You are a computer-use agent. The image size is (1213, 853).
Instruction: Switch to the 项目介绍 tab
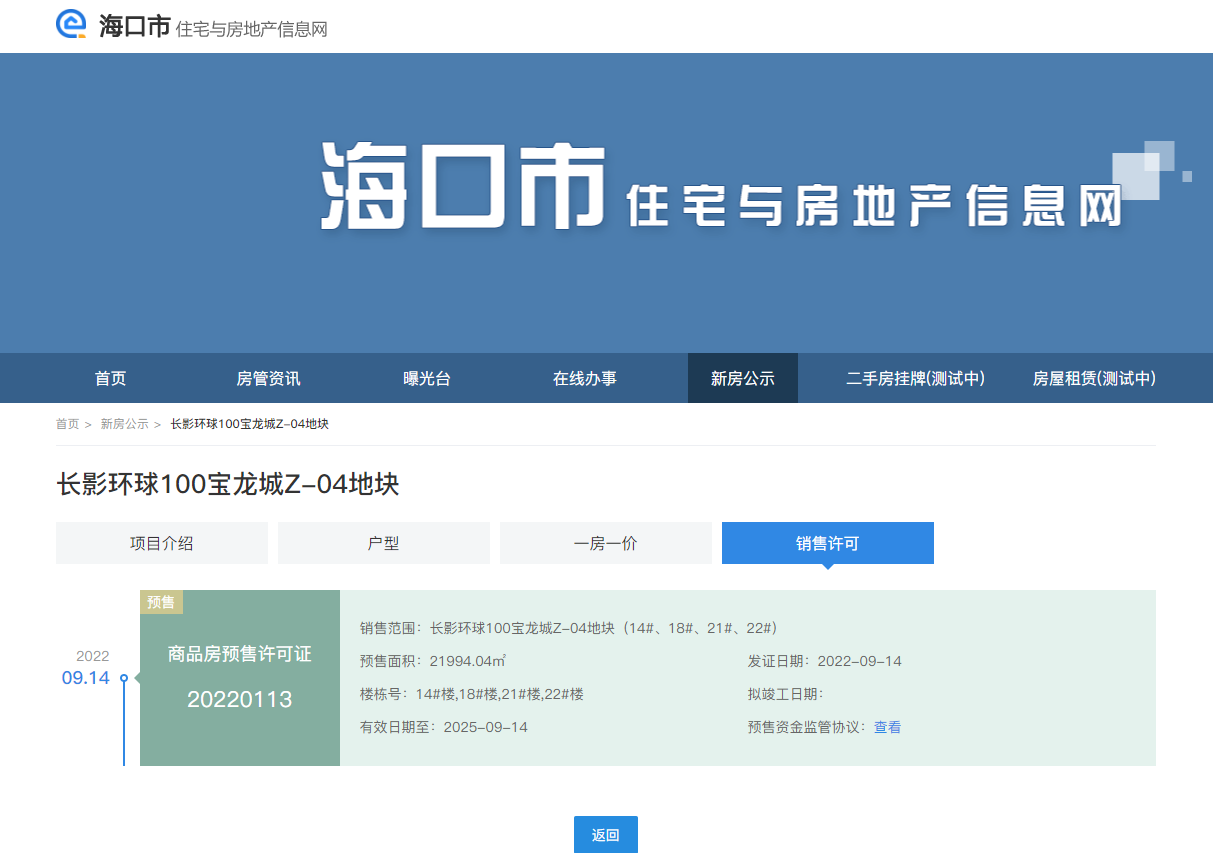(x=162, y=543)
